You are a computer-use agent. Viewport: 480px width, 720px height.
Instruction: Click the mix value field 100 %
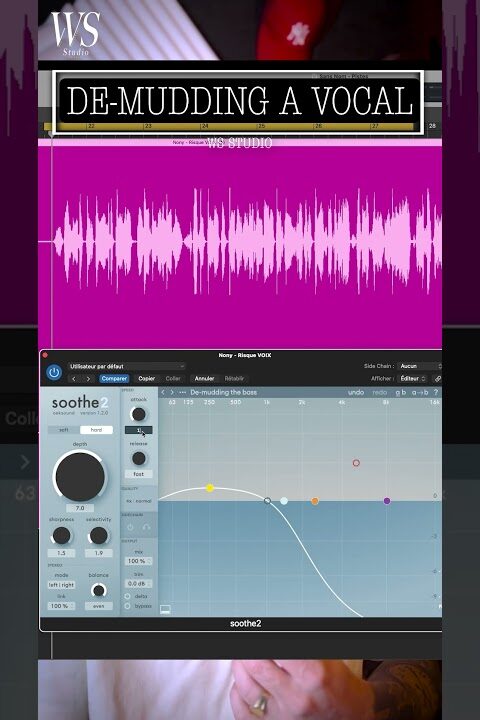[139, 561]
